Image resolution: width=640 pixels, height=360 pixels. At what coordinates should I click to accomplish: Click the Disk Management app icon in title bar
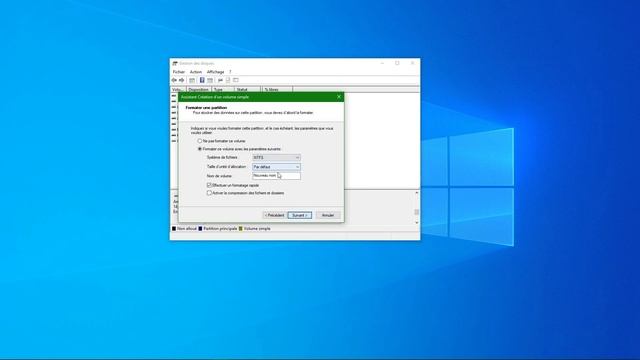pyautogui.click(x=175, y=64)
